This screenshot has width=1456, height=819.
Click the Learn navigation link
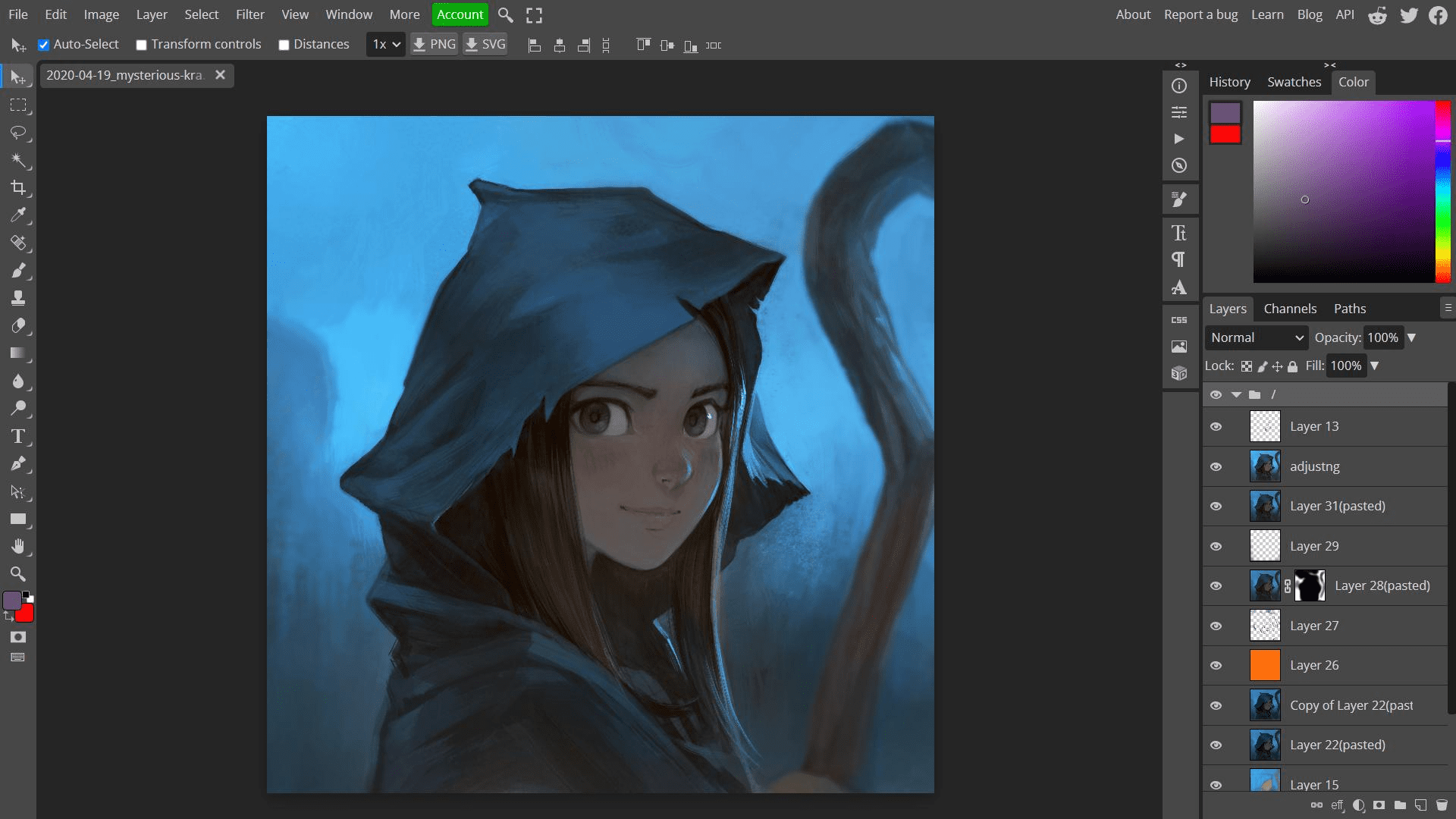coord(1267,13)
